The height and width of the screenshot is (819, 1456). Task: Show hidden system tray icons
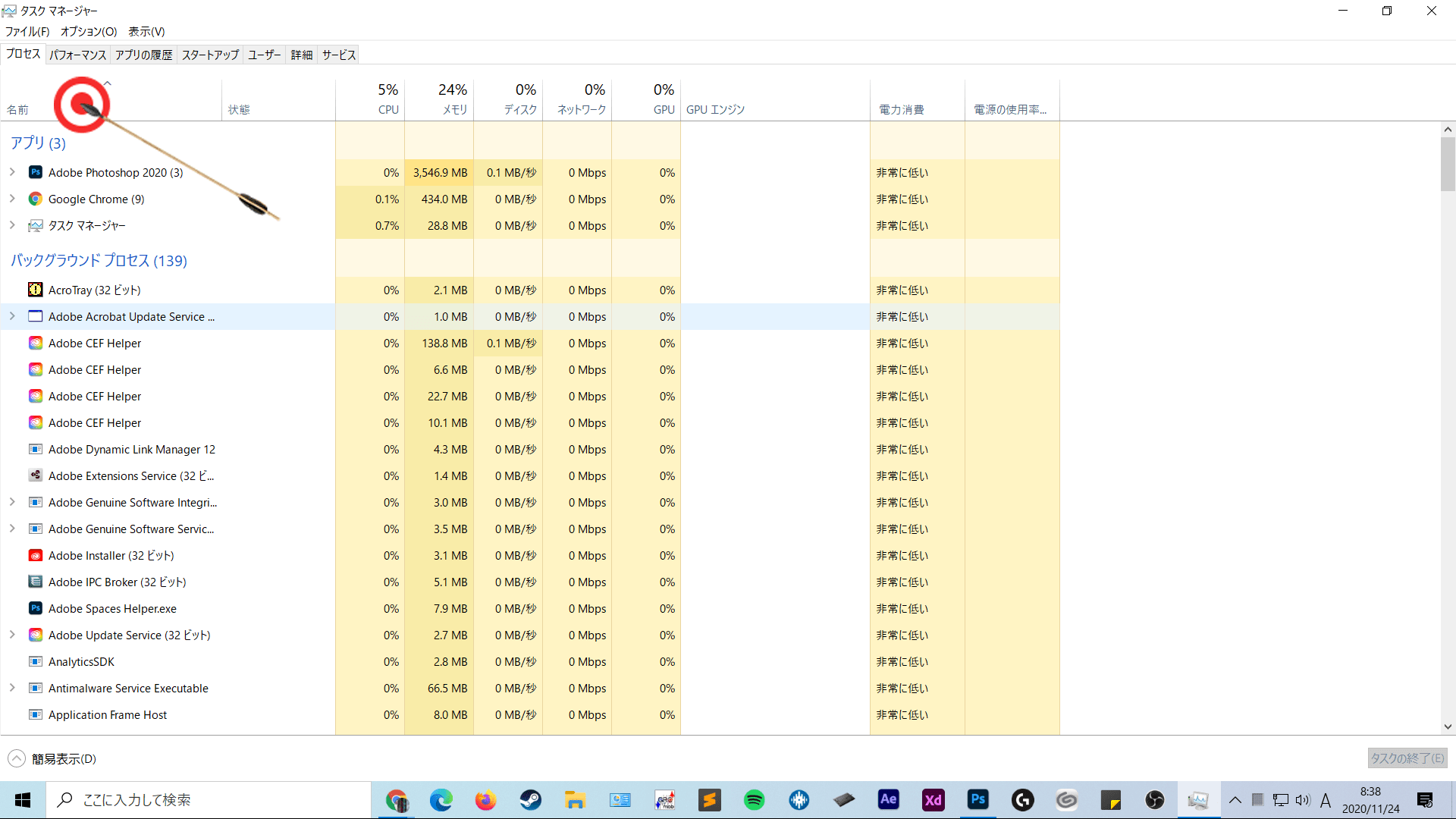[1235, 800]
